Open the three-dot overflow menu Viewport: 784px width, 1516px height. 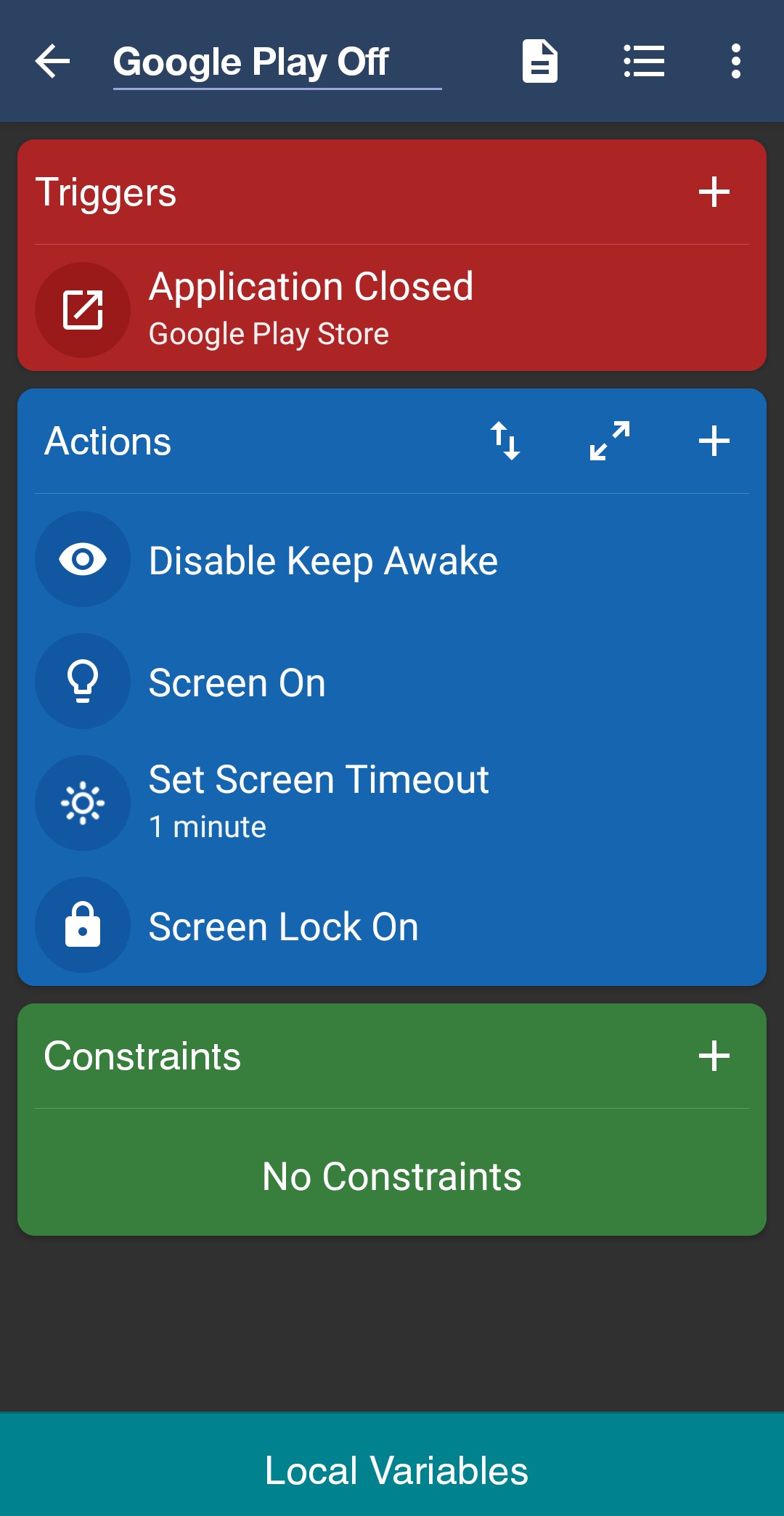click(735, 61)
